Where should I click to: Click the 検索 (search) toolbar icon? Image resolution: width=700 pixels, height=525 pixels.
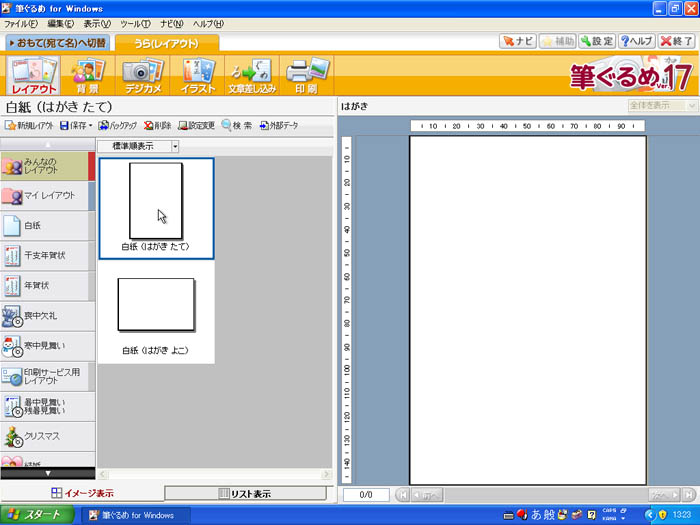[238, 126]
